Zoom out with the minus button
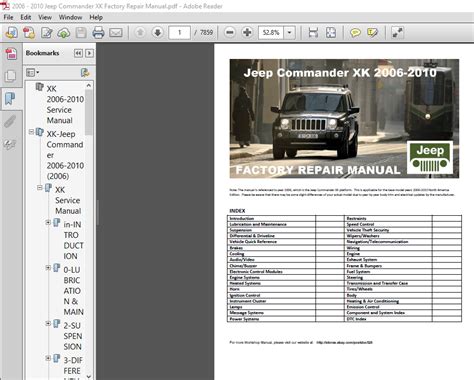This screenshot has width=474, height=380. pos(230,33)
